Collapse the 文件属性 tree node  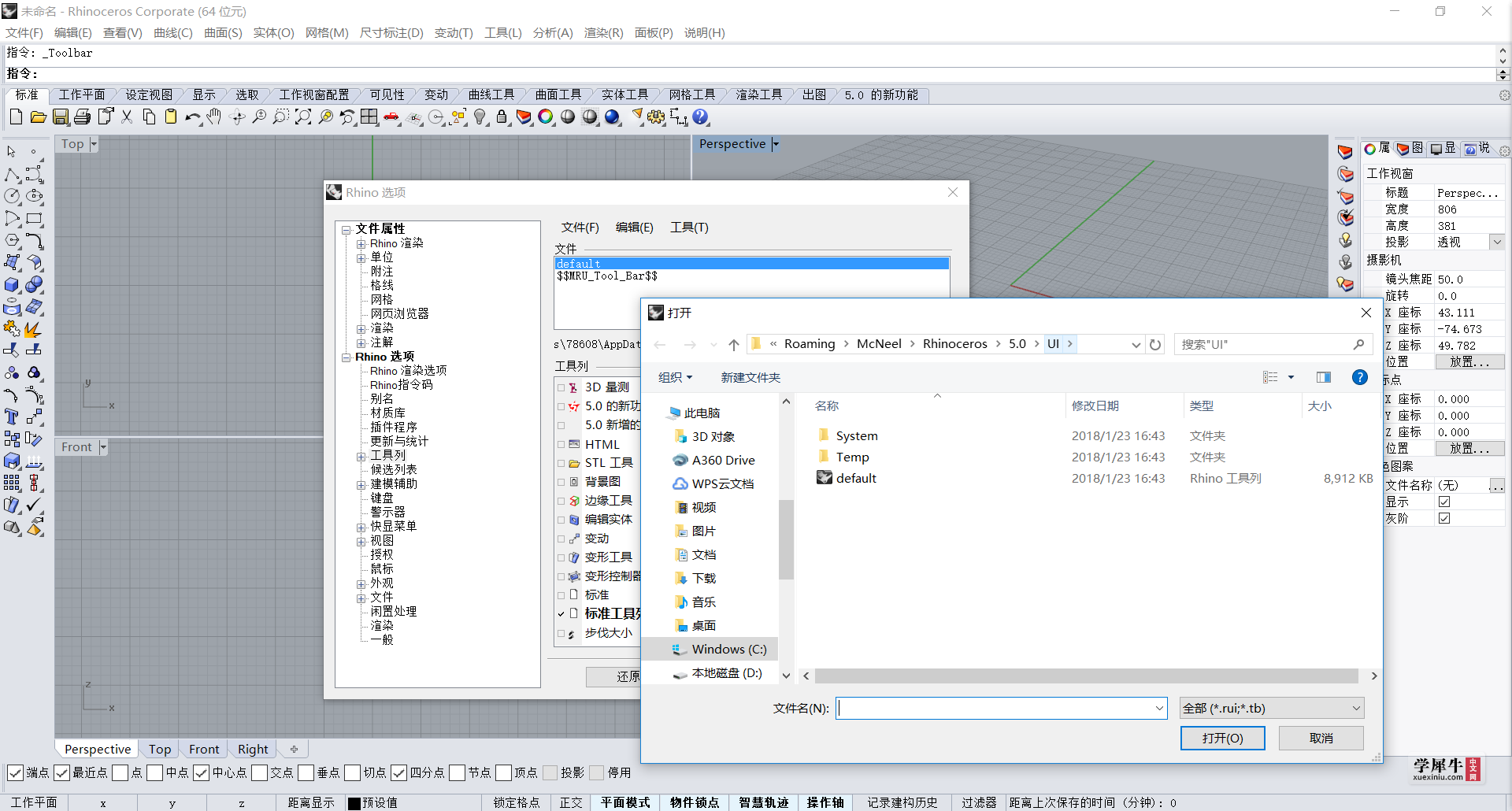point(346,229)
